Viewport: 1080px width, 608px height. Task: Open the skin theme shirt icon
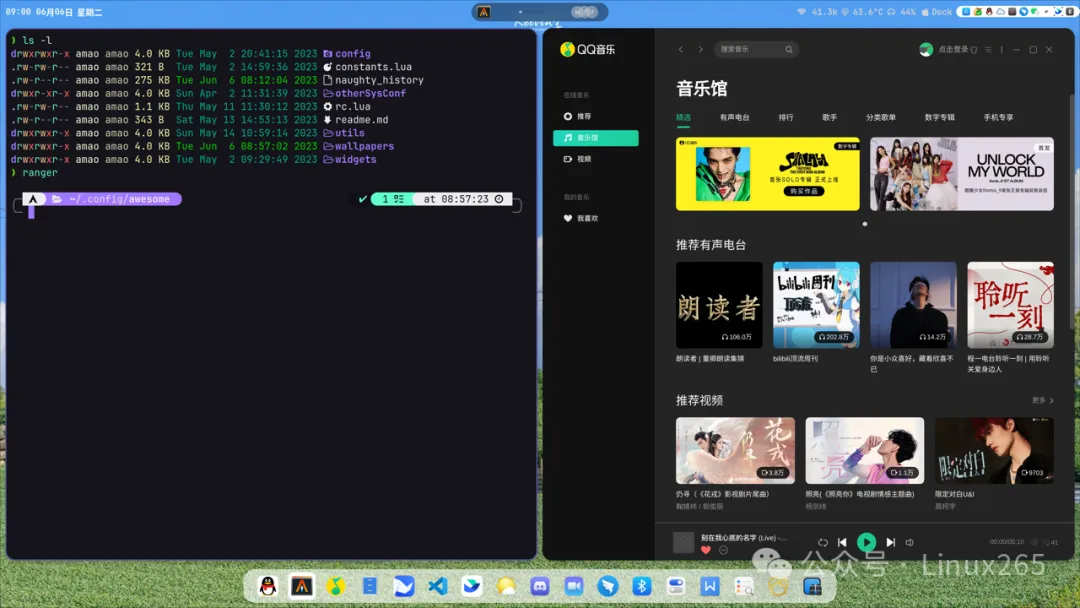pyautogui.click(x=973, y=50)
